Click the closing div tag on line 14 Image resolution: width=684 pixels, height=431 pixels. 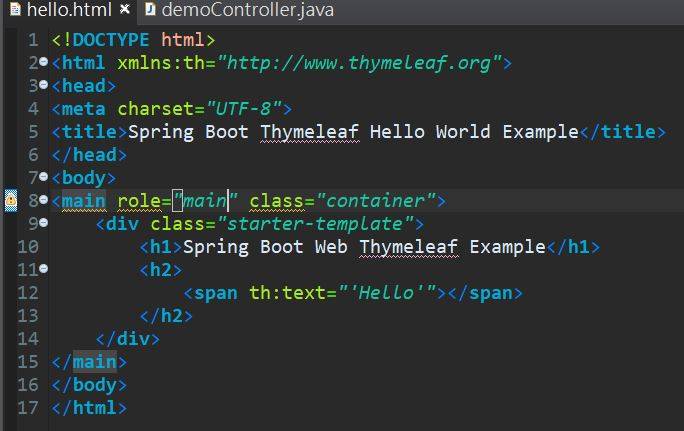[128, 339]
